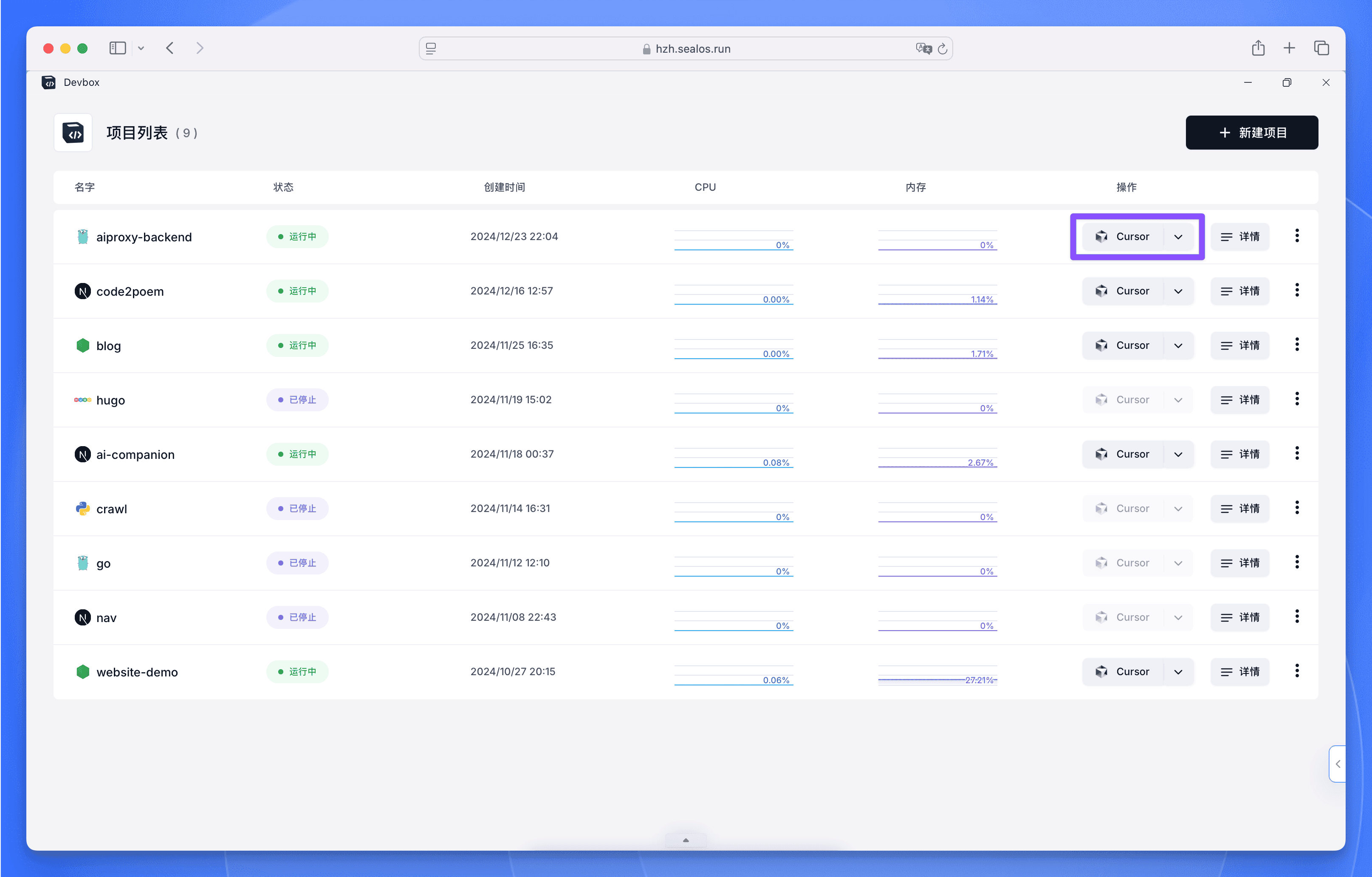
Task: Expand the IDE dropdown arrow for code2poem
Action: pos(1178,291)
